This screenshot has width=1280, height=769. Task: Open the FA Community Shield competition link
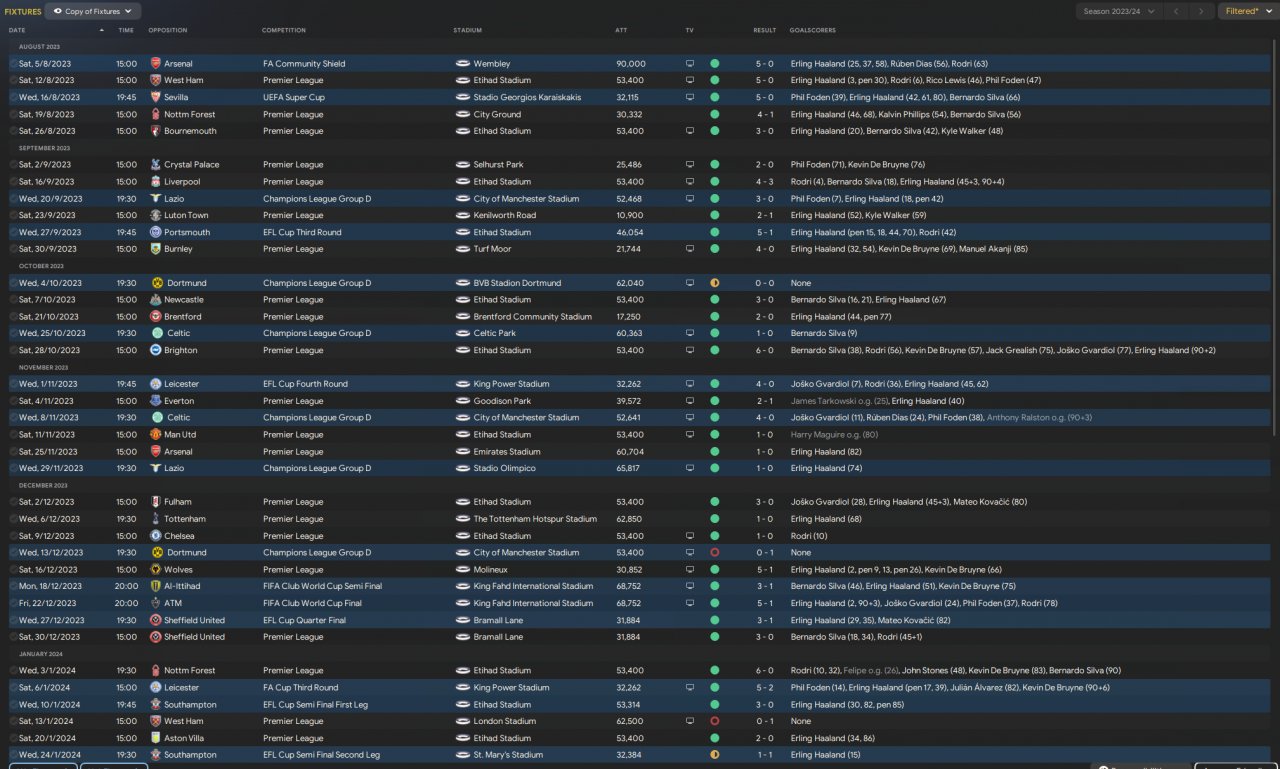point(304,64)
